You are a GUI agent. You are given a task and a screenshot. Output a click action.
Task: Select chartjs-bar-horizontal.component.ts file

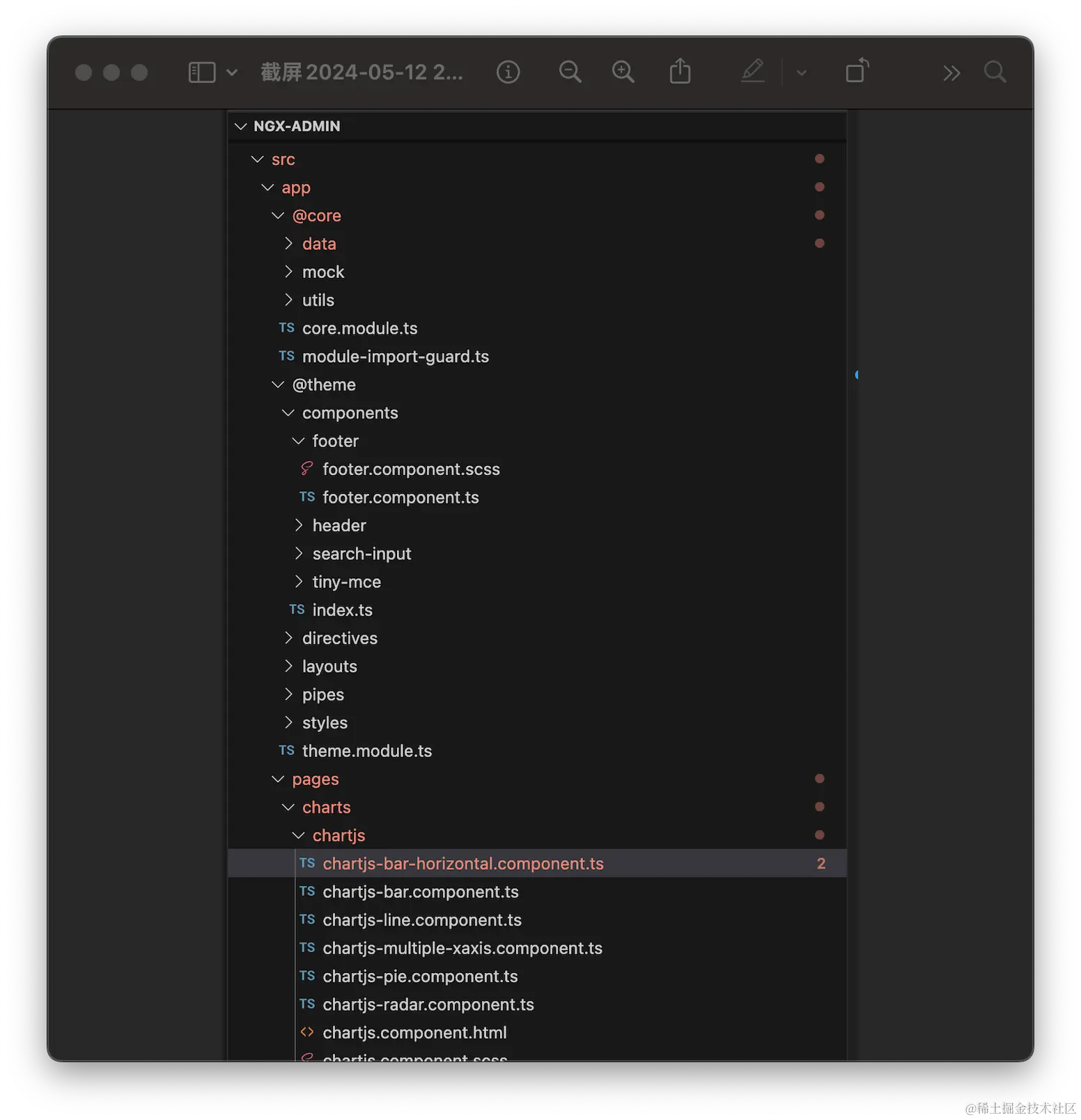463,864
